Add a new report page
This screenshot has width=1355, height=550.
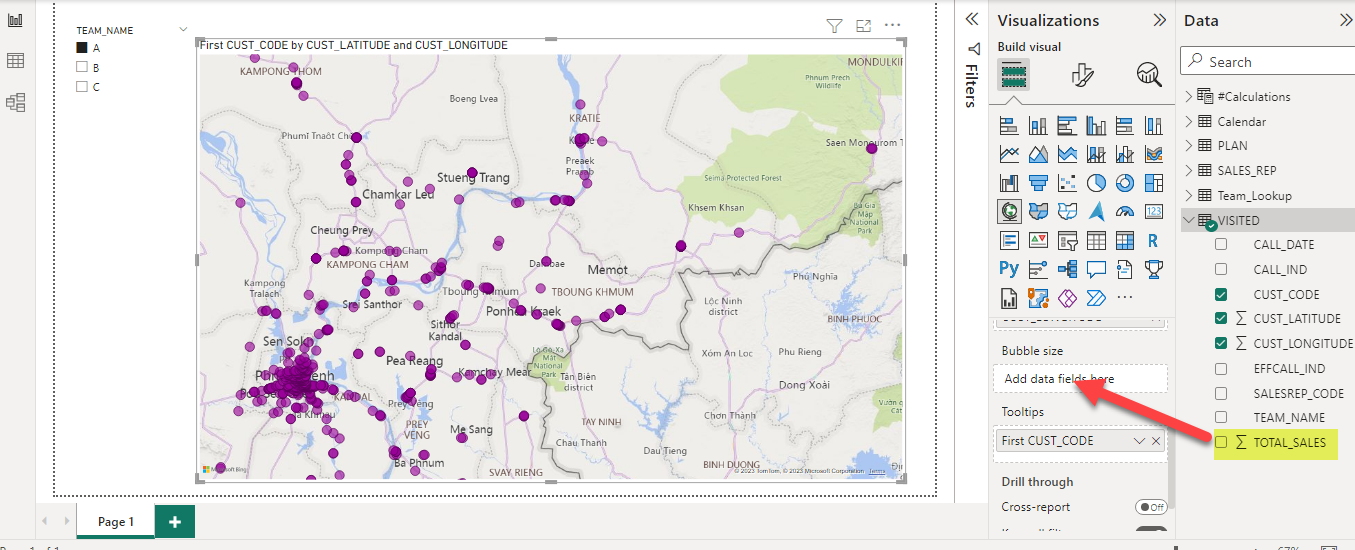175,521
